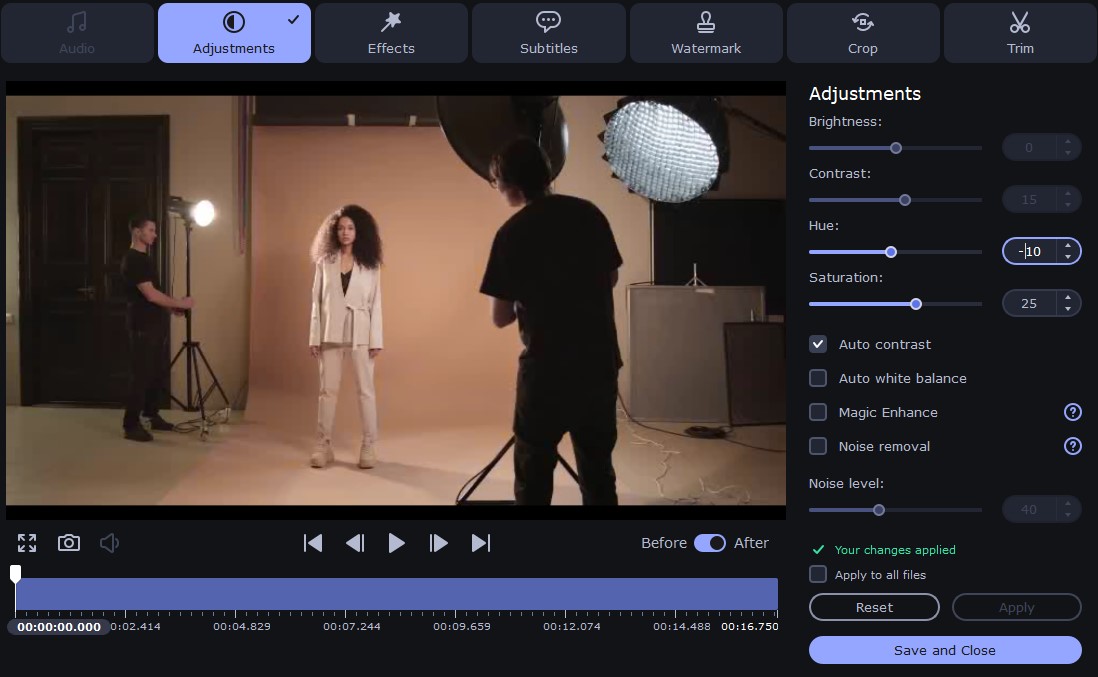Open the Noise removal help icon
1098x677 pixels.
click(x=1072, y=446)
